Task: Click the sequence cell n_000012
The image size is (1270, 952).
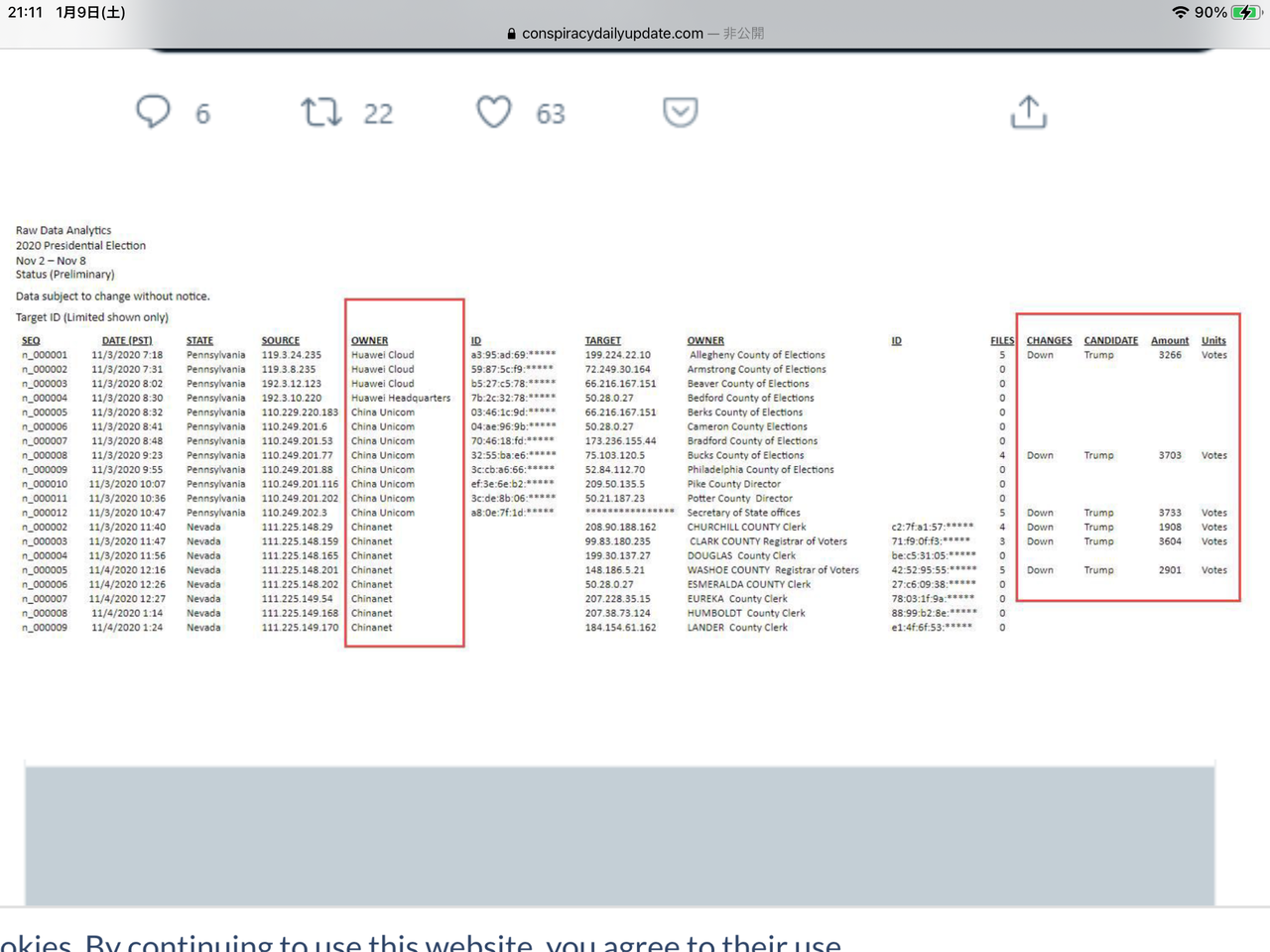Action: (45, 513)
